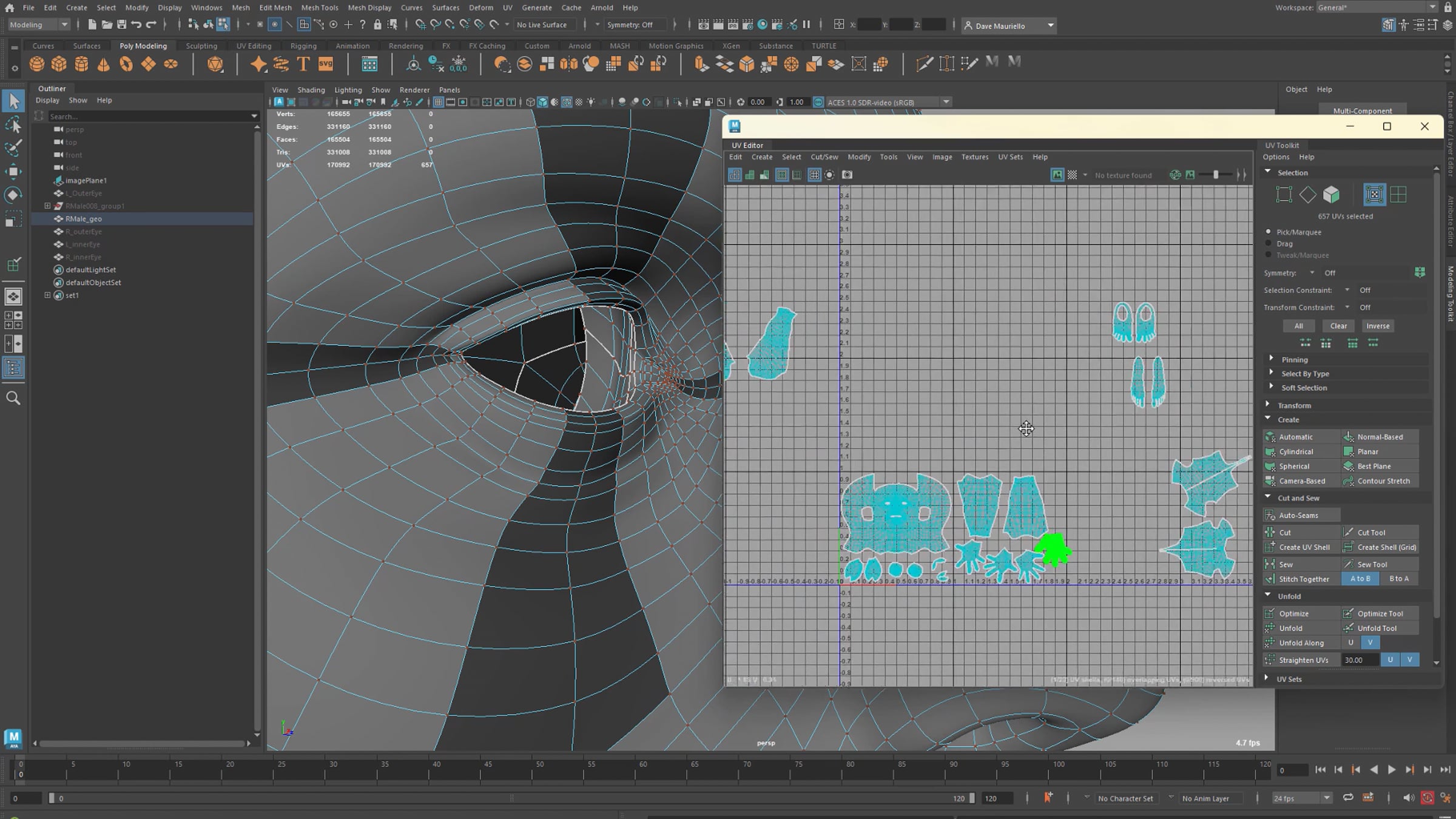Select the Move tool in left toolbox

(13, 171)
